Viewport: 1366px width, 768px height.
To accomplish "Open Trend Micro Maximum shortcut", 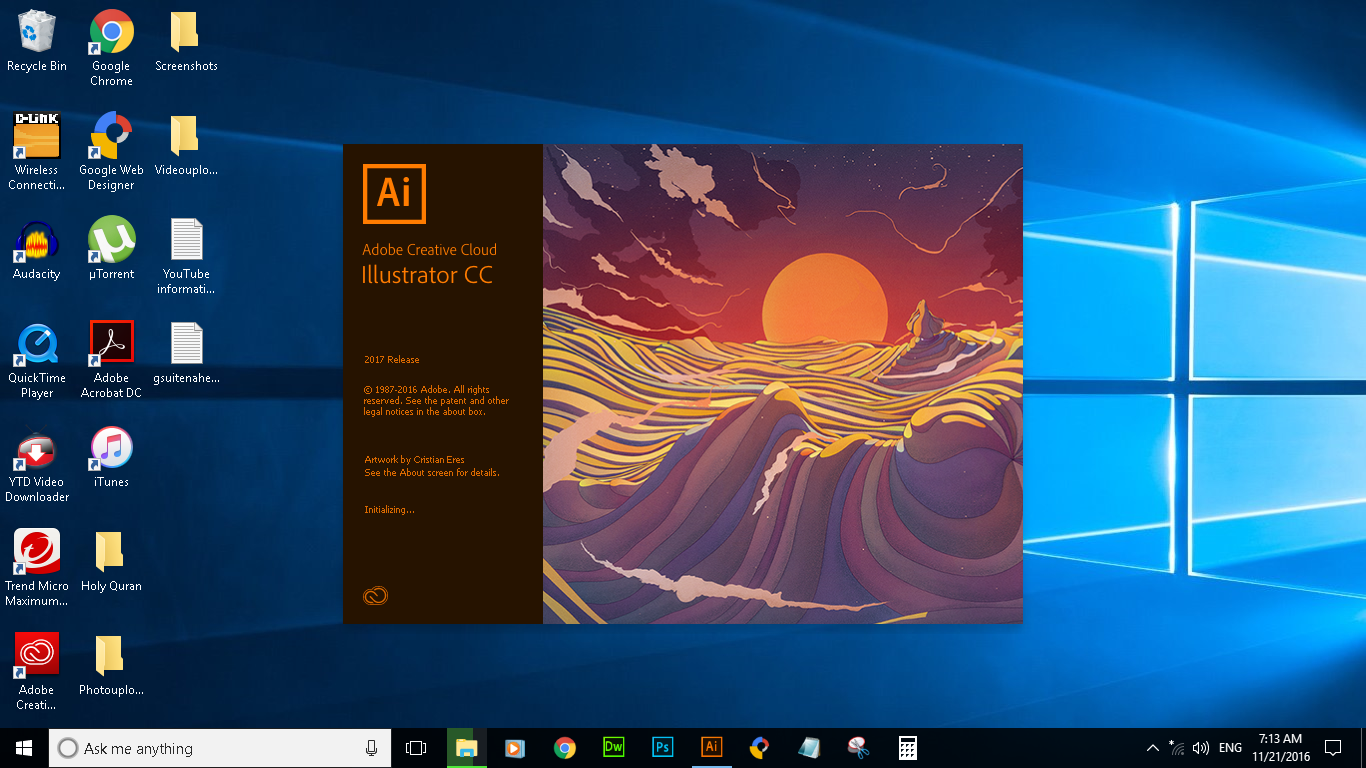I will point(37,568).
